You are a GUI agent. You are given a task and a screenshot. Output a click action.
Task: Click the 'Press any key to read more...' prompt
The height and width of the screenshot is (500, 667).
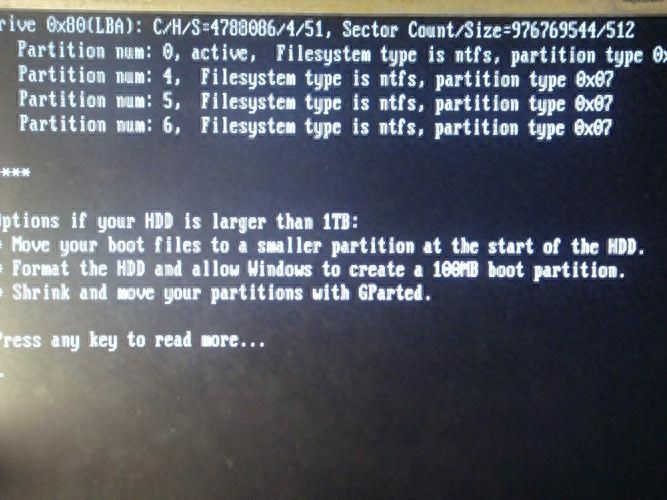[x=132, y=340]
